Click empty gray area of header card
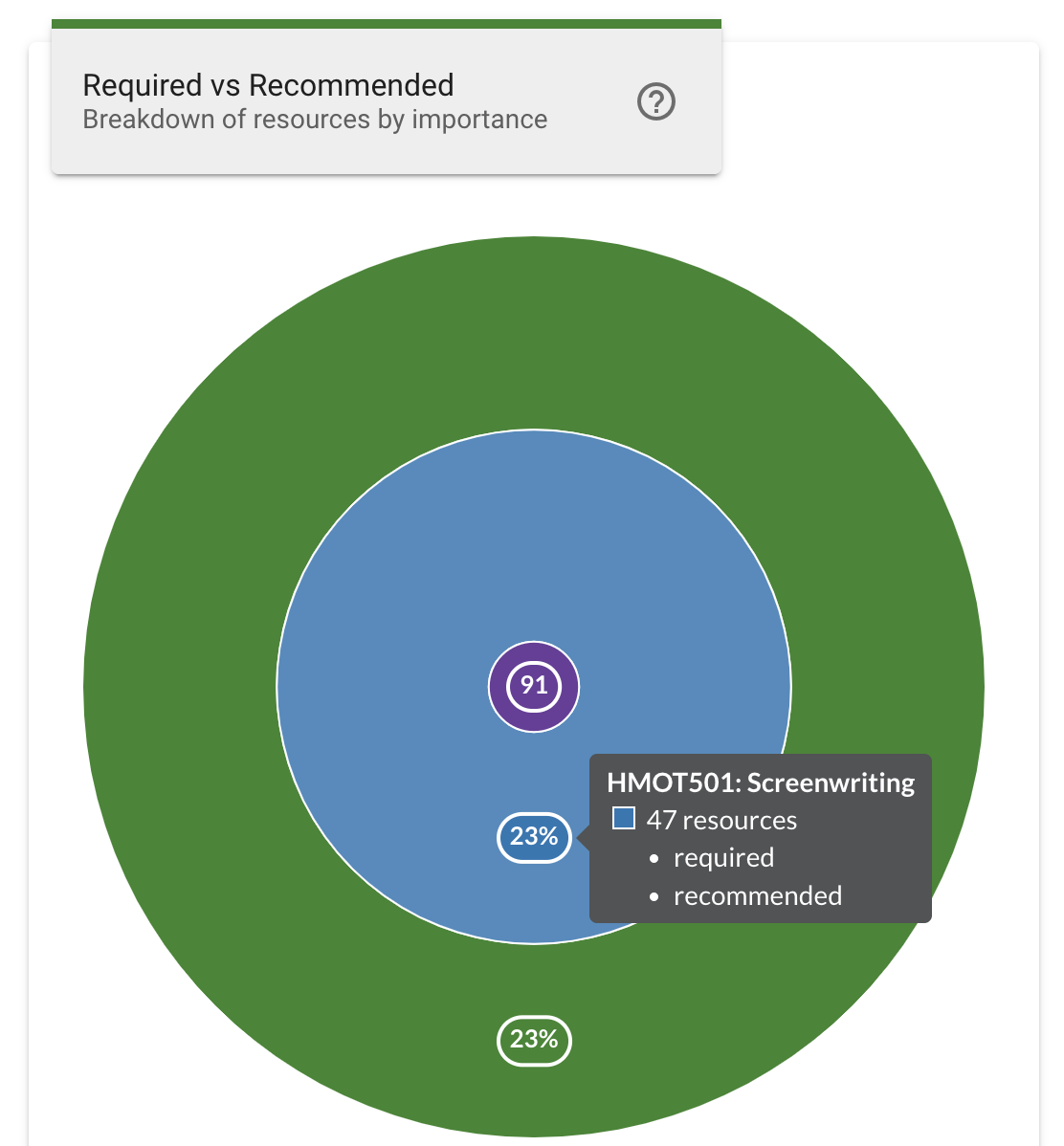The width and height of the screenshot is (1064, 1146). click(x=593, y=148)
